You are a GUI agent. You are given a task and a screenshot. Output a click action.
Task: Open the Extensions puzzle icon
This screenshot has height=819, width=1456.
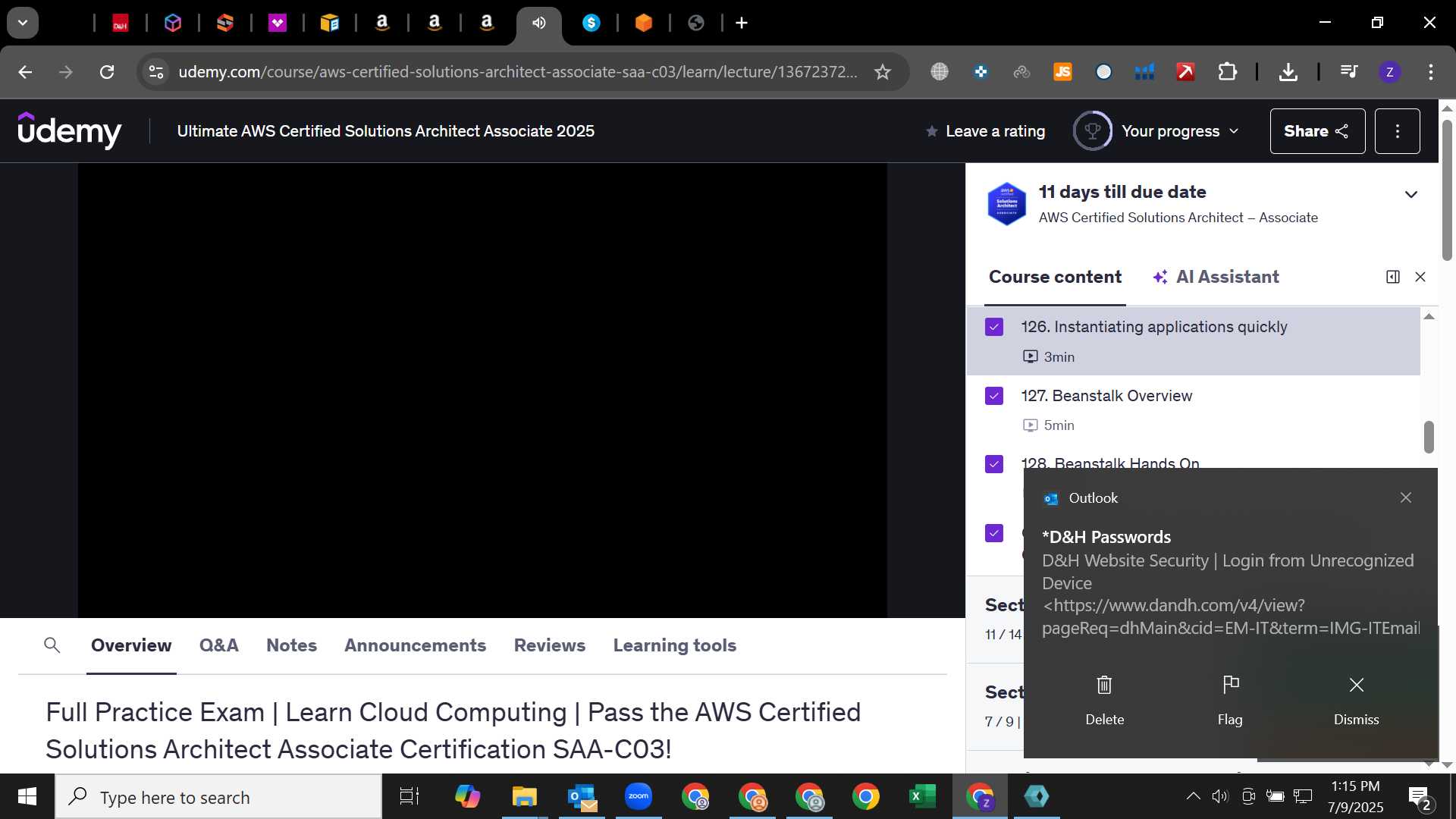1227,72
